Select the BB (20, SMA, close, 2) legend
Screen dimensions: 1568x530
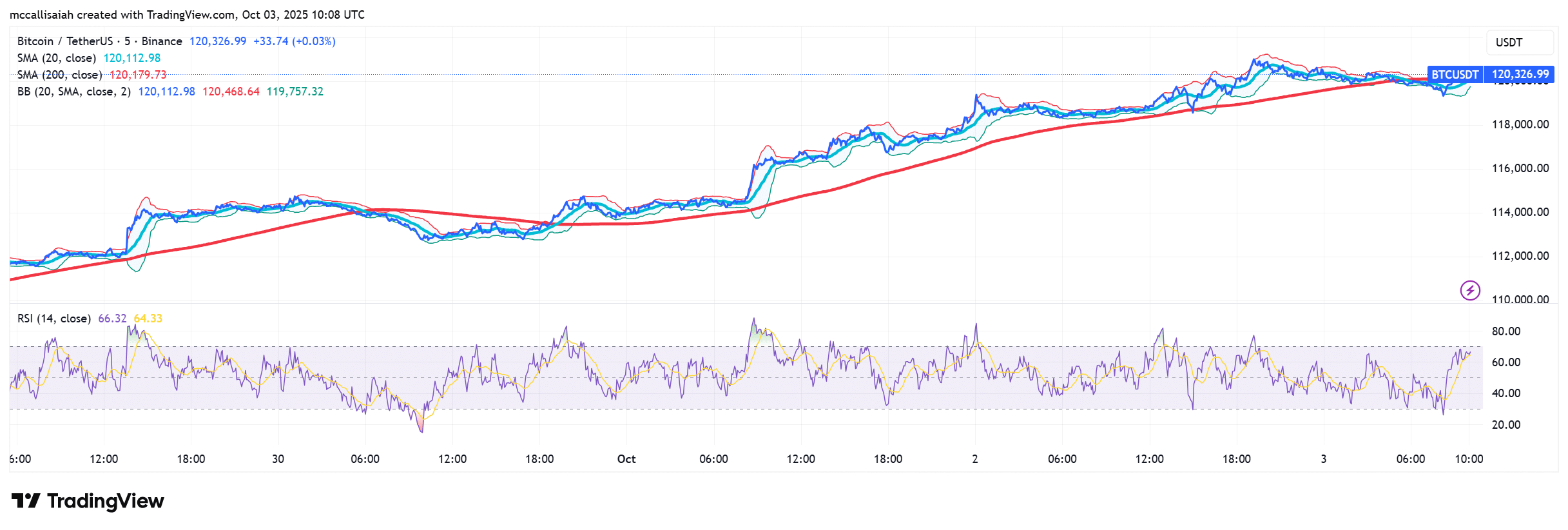(73, 92)
